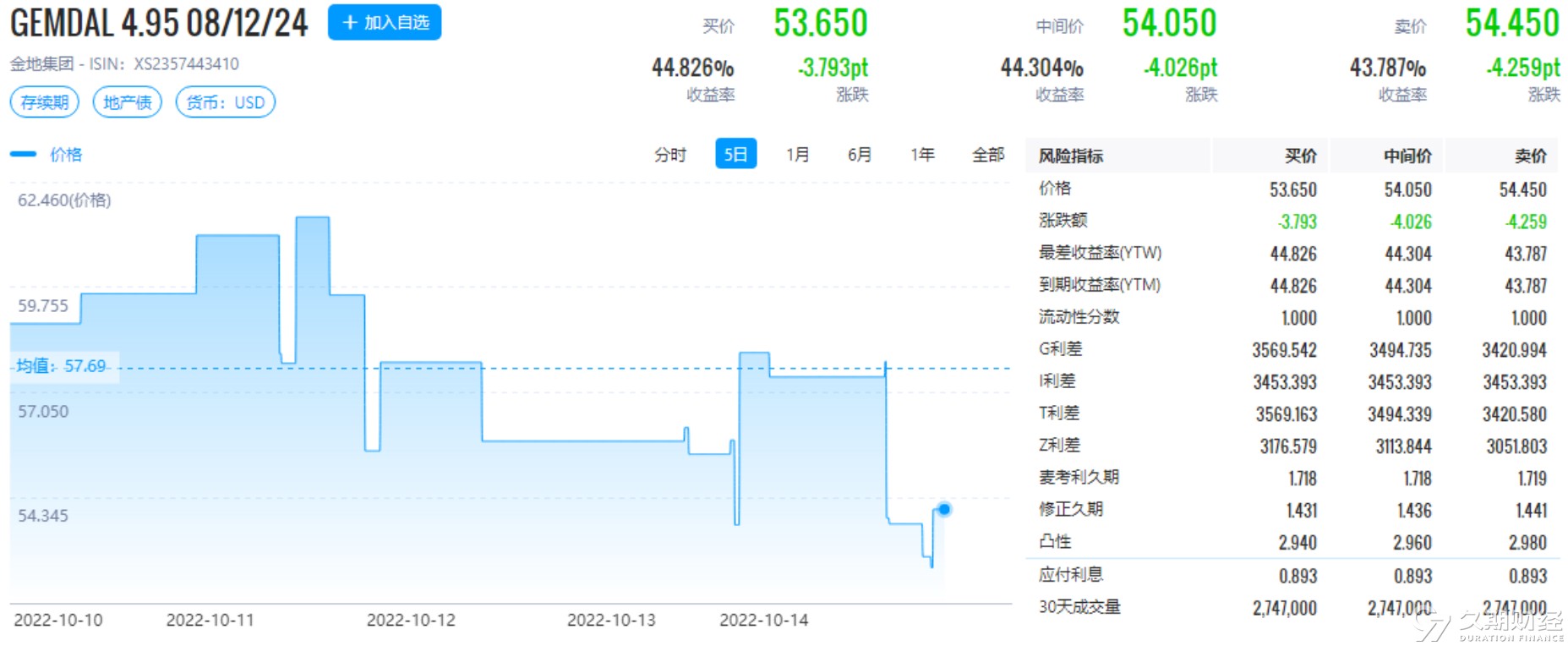Click the 中间价 column header in risk table
The width and height of the screenshot is (1568, 646).
1407,156
